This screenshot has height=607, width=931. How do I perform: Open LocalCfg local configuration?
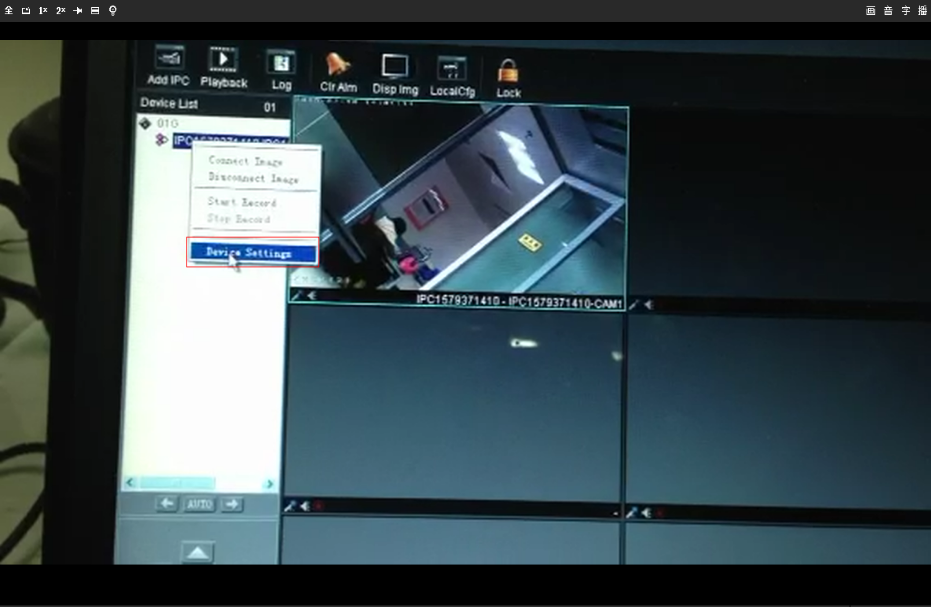452,72
